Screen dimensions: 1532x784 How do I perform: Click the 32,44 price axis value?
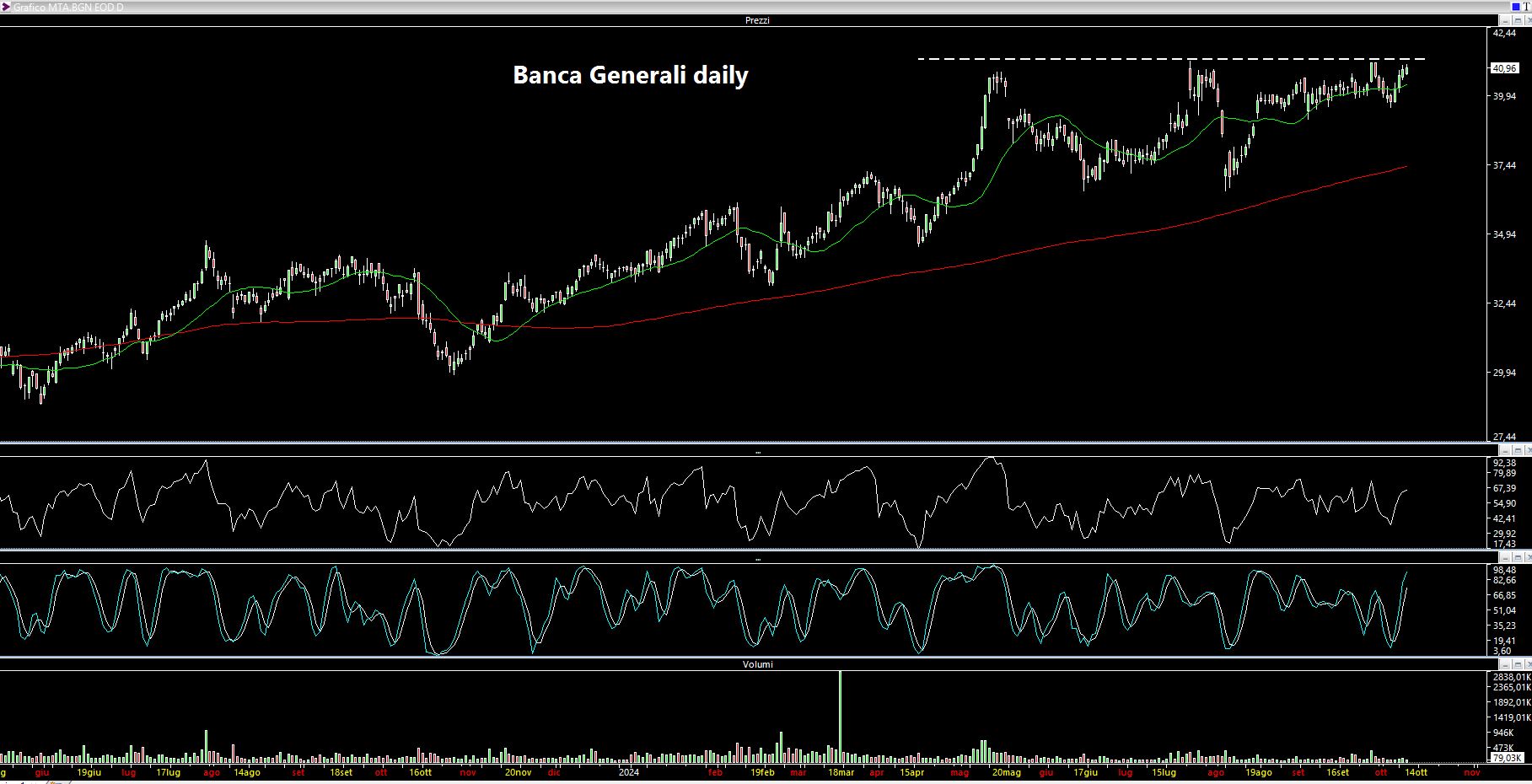[x=1504, y=303]
